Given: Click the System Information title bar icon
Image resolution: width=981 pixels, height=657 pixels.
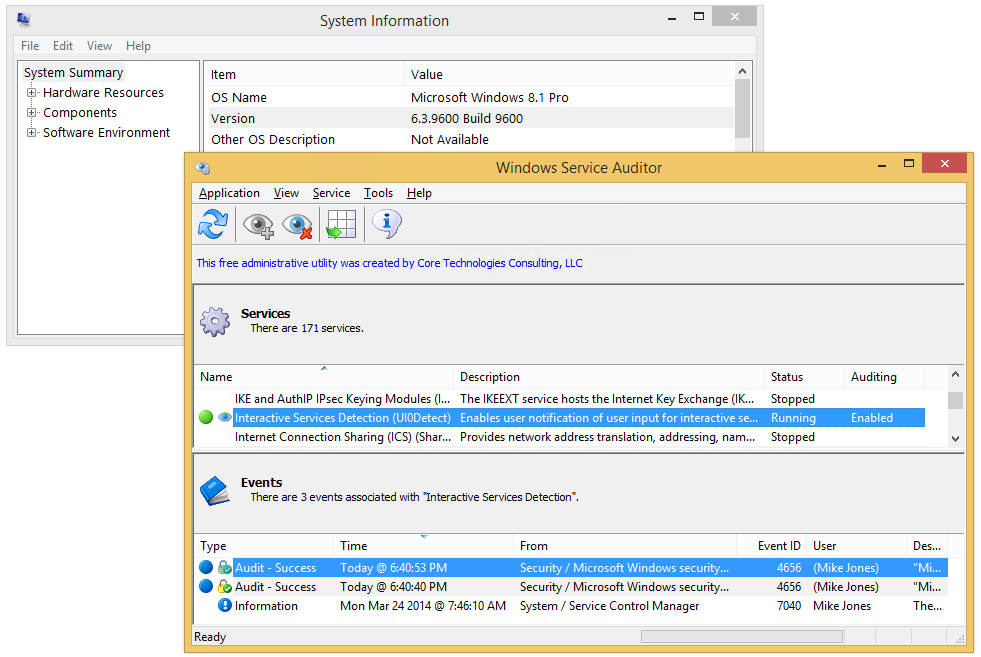Looking at the screenshot, I should (x=24, y=20).
